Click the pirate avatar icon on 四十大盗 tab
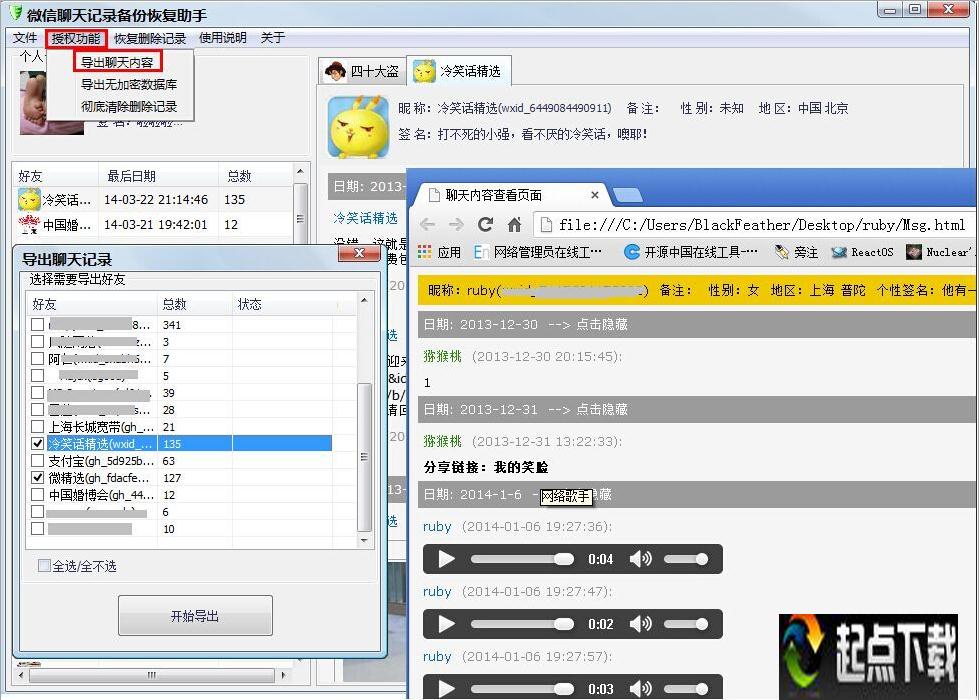Image resolution: width=979 pixels, height=700 pixels. (335, 70)
